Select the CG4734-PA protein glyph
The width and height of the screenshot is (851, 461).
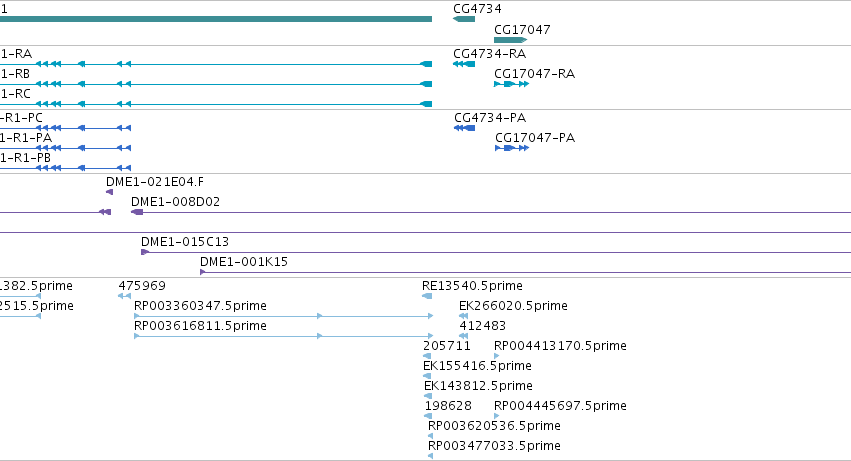[x=465, y=128]
